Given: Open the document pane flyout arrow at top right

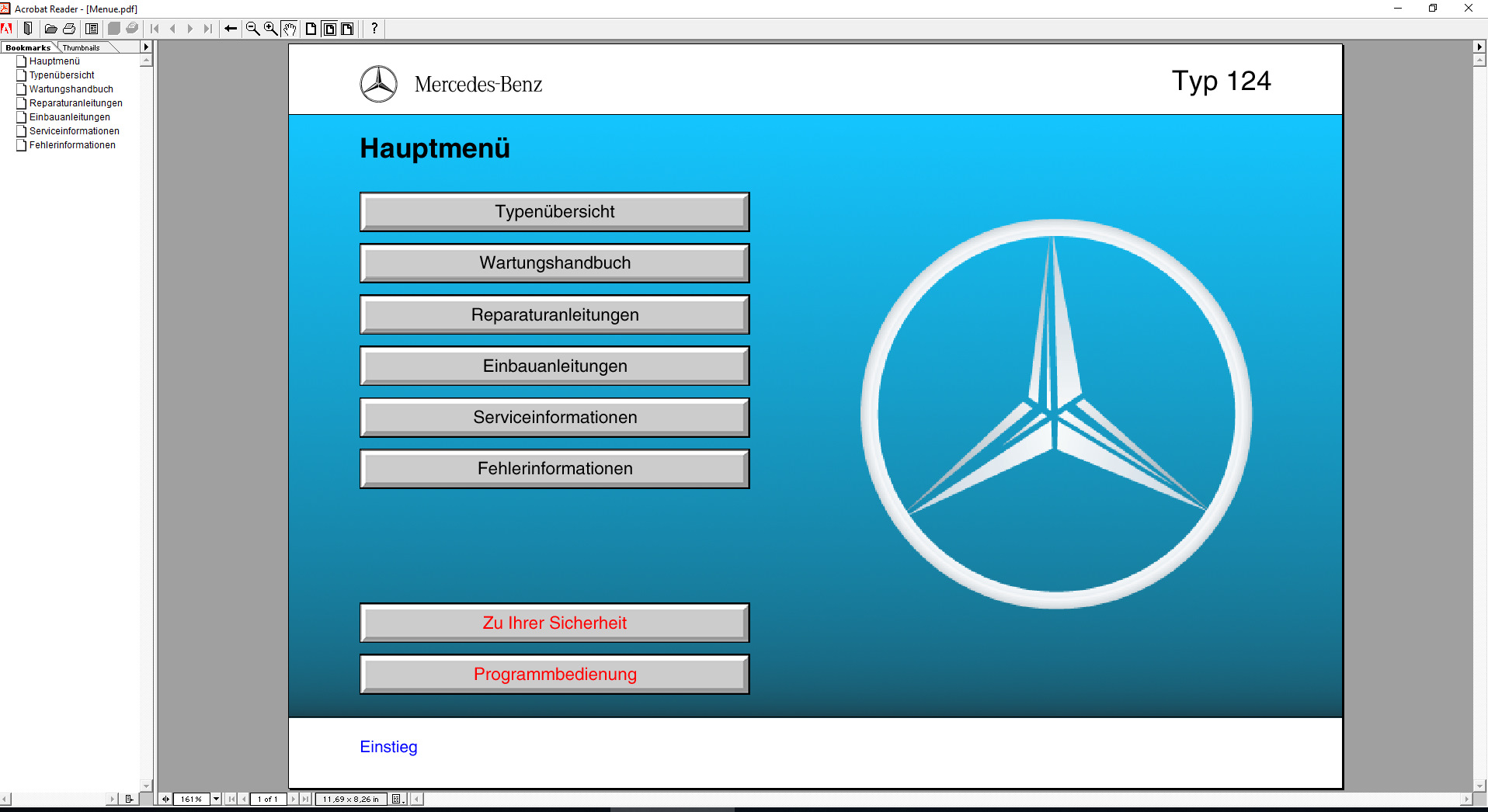Looking at the screenshot, I should pyautogui.click(x=1479, y=47).
